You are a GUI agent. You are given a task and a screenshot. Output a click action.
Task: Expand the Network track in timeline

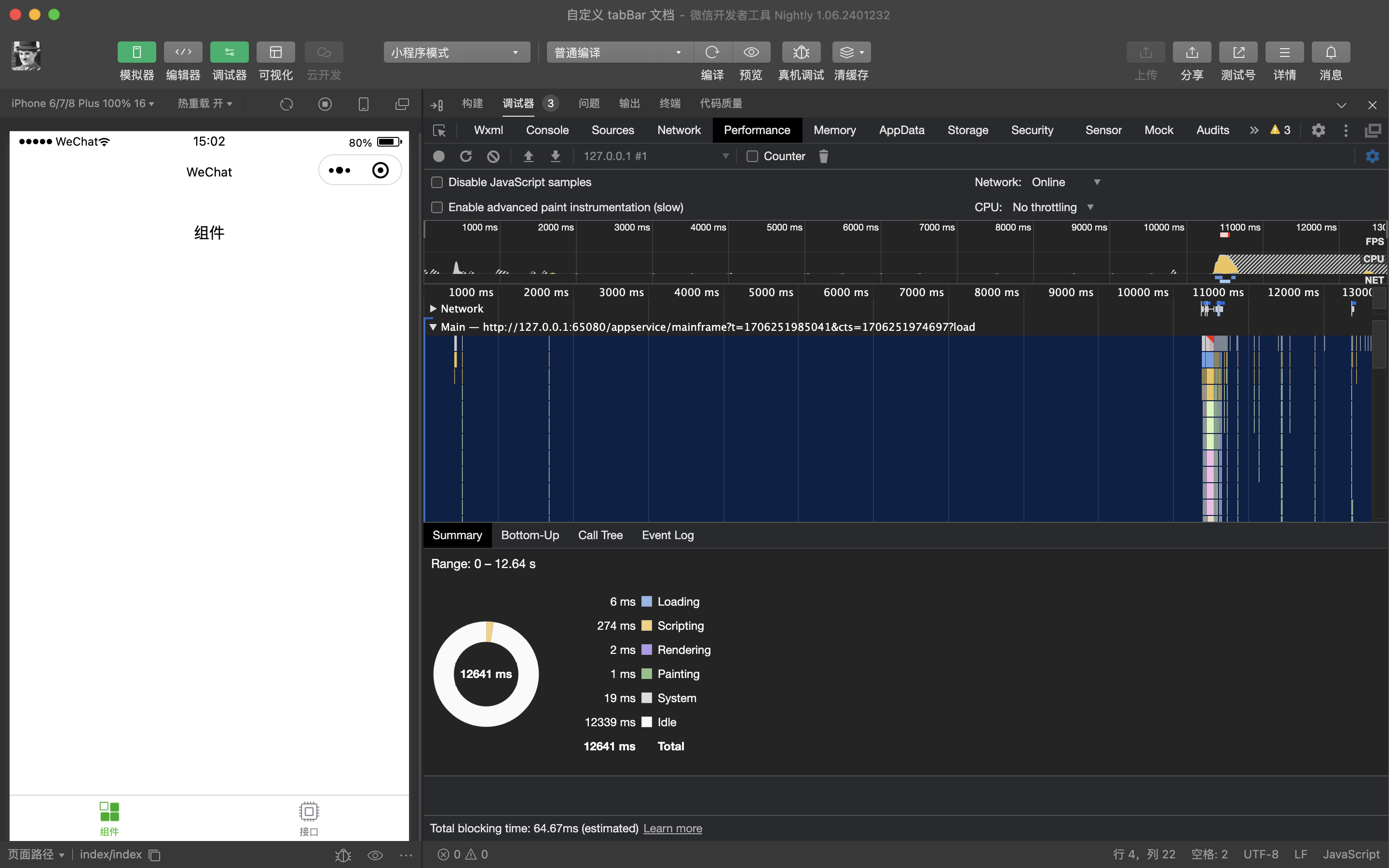pyautogui.click(x=434, y=309)
